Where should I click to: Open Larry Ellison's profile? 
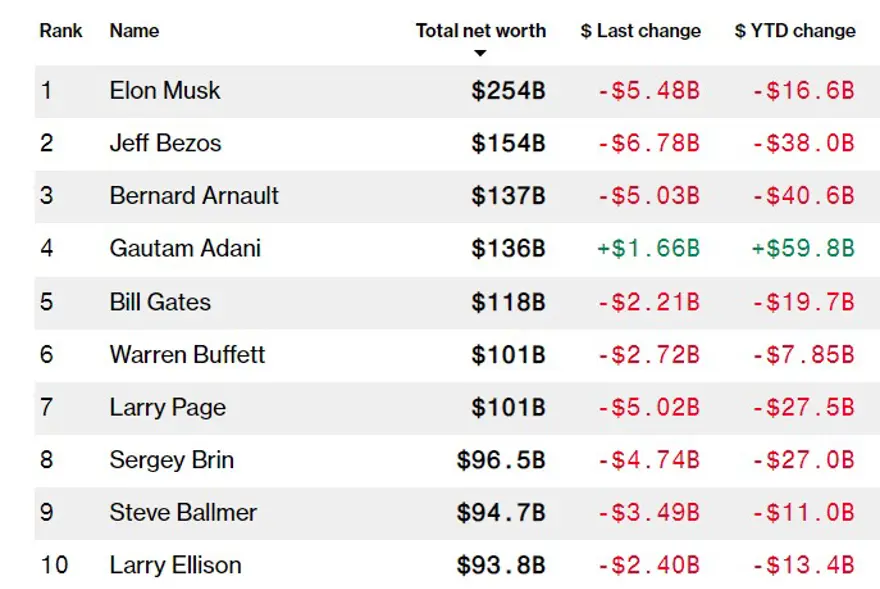(x=175, y=566)
